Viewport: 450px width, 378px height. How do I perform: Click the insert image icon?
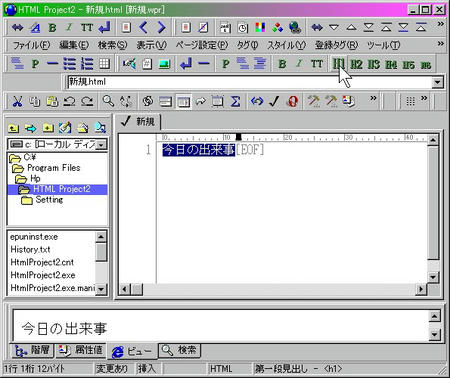click(164, 63)
